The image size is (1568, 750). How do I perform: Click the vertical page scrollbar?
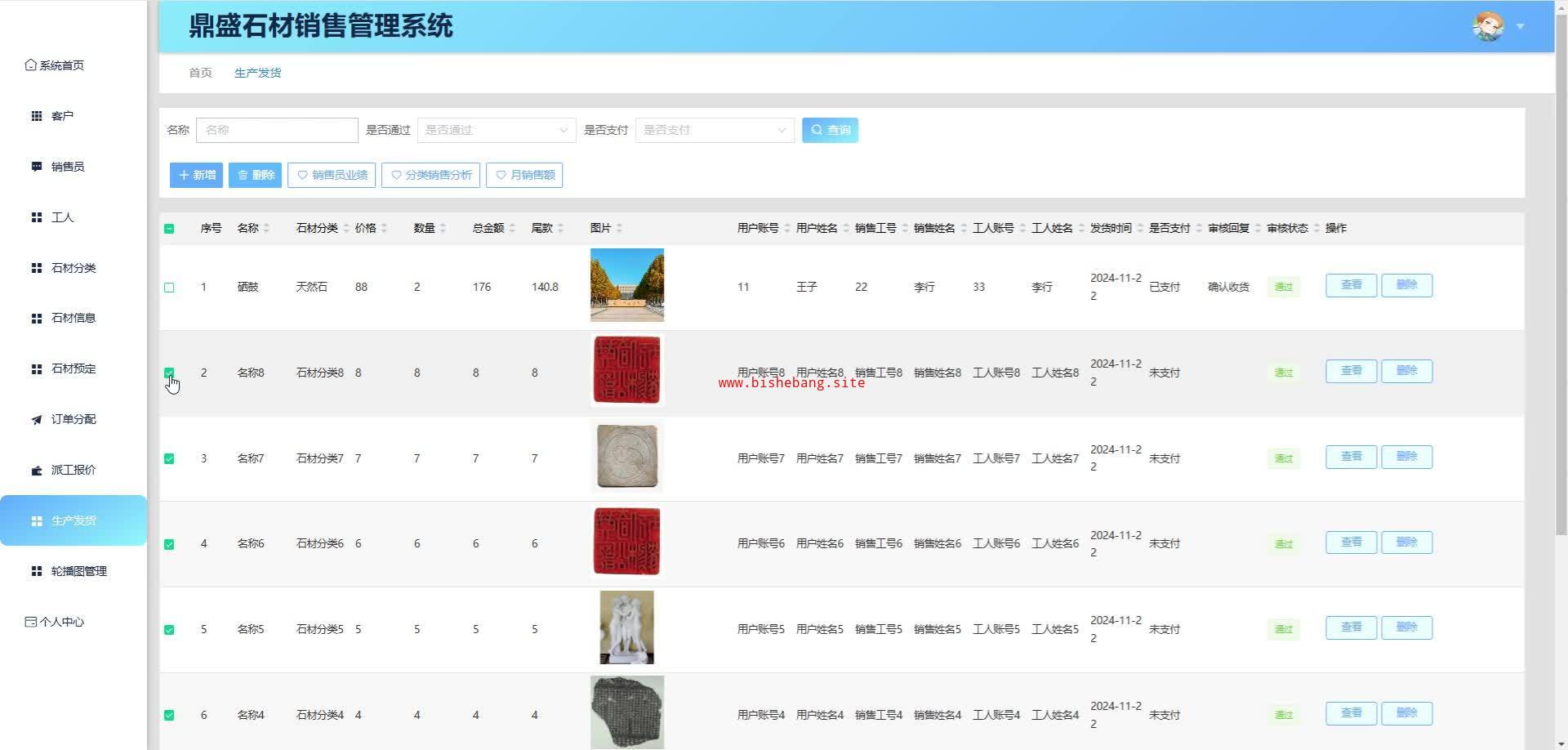point(1561,286)
